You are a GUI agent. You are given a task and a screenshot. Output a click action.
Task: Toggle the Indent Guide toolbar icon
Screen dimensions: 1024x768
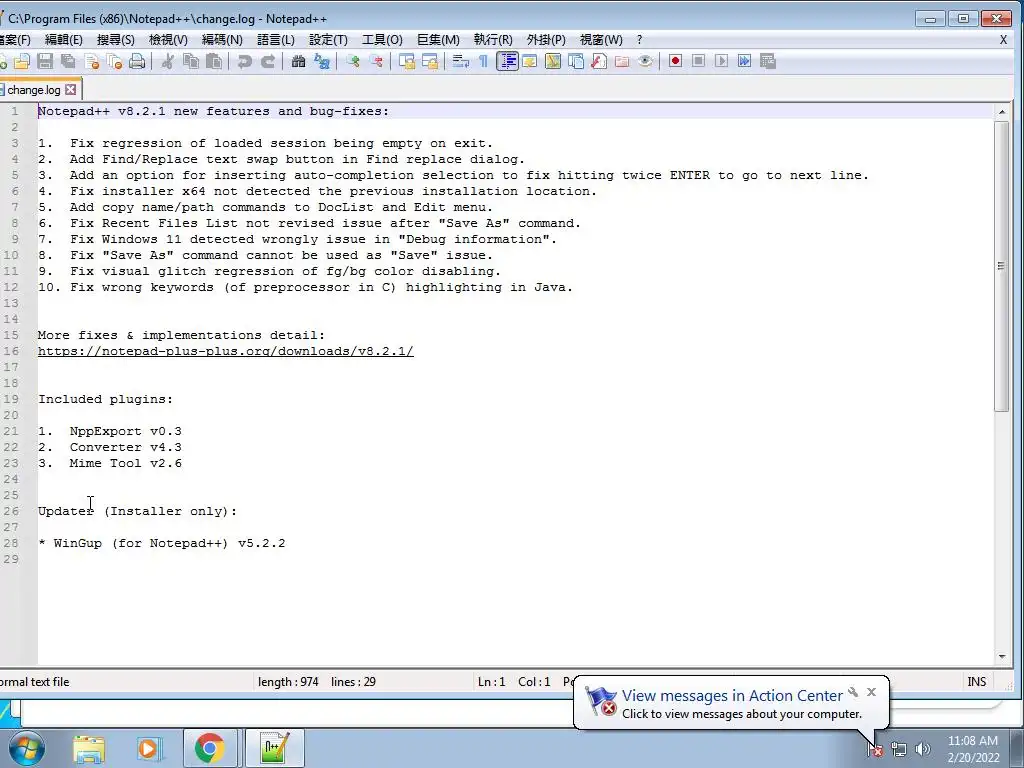(507, 61)
